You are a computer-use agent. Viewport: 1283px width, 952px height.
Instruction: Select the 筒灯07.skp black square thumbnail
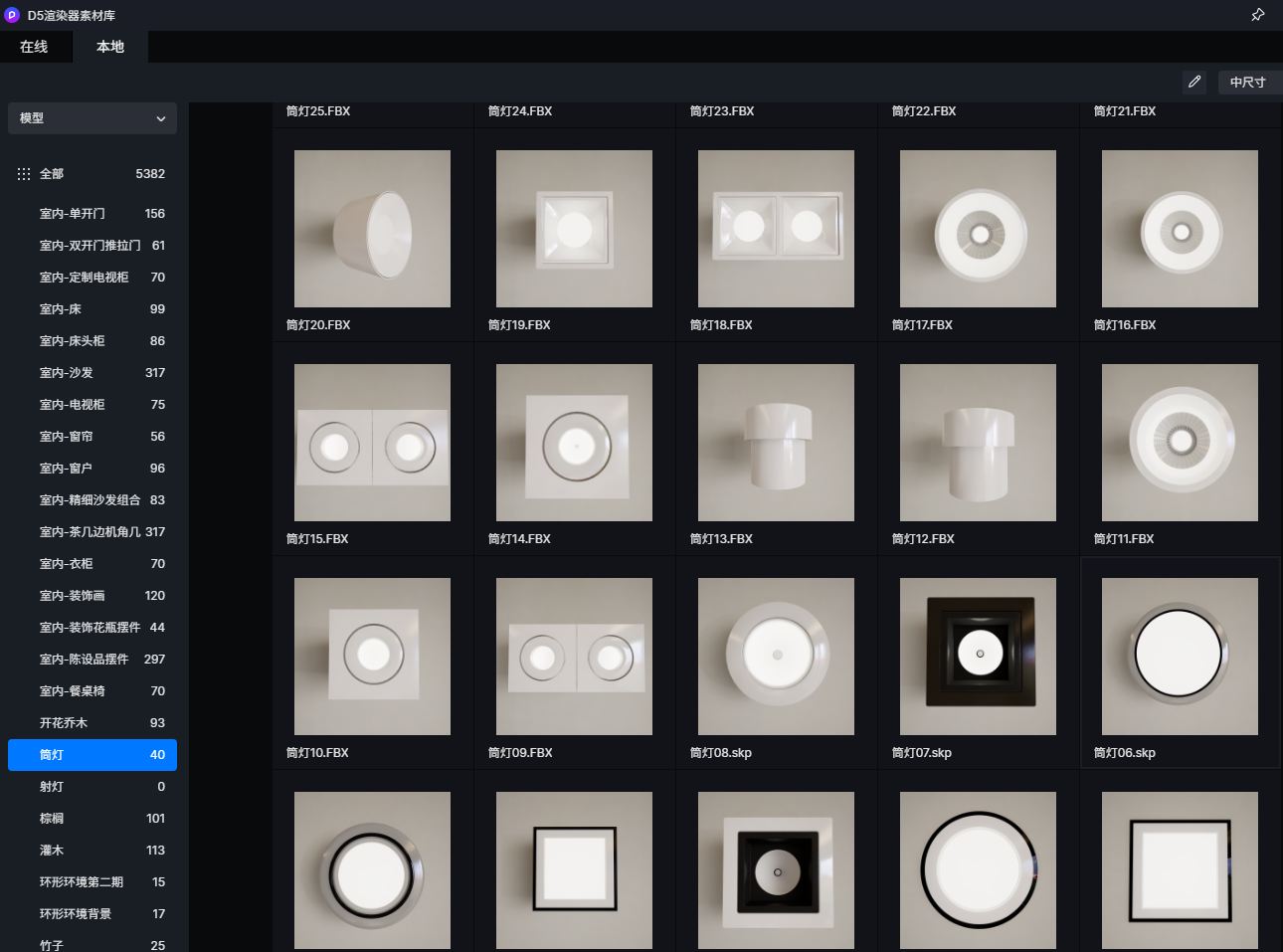coord(978,657)
